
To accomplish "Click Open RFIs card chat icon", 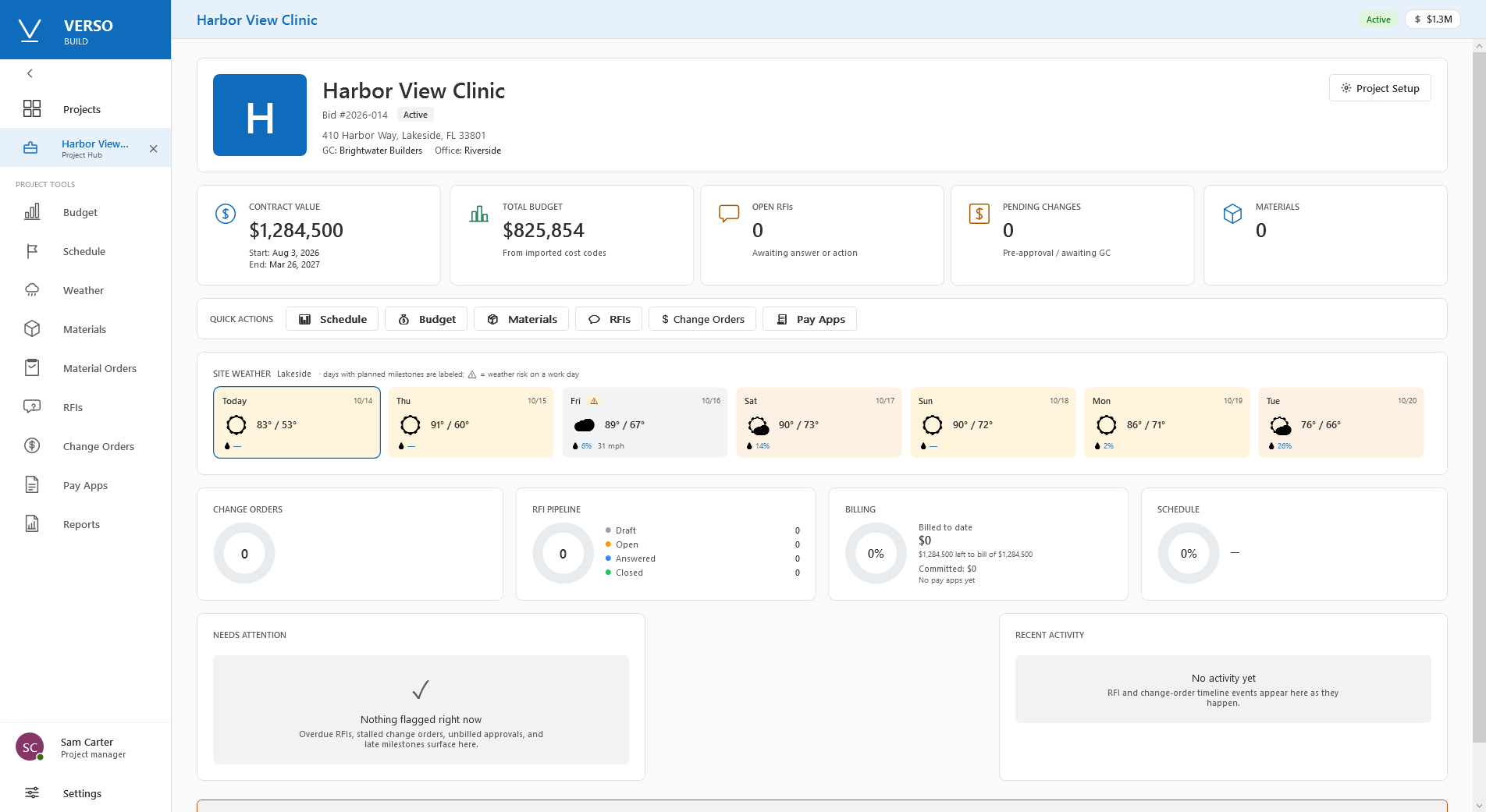I will [x=729, y=214].
